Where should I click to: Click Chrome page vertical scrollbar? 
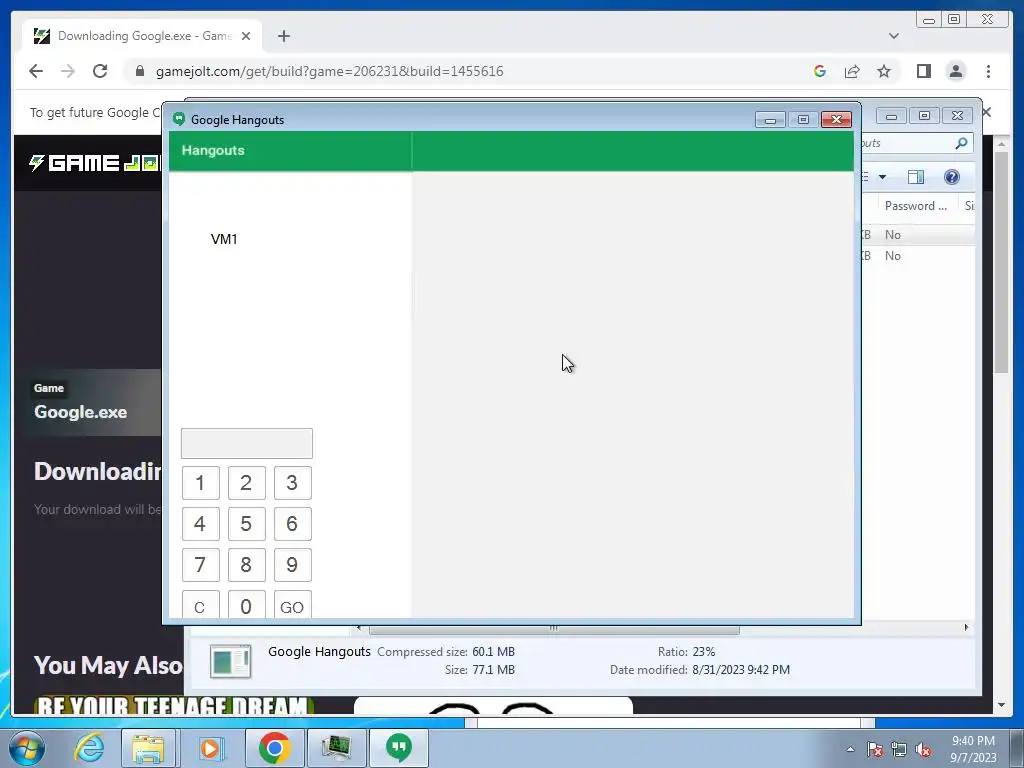tap(1002, 261)
